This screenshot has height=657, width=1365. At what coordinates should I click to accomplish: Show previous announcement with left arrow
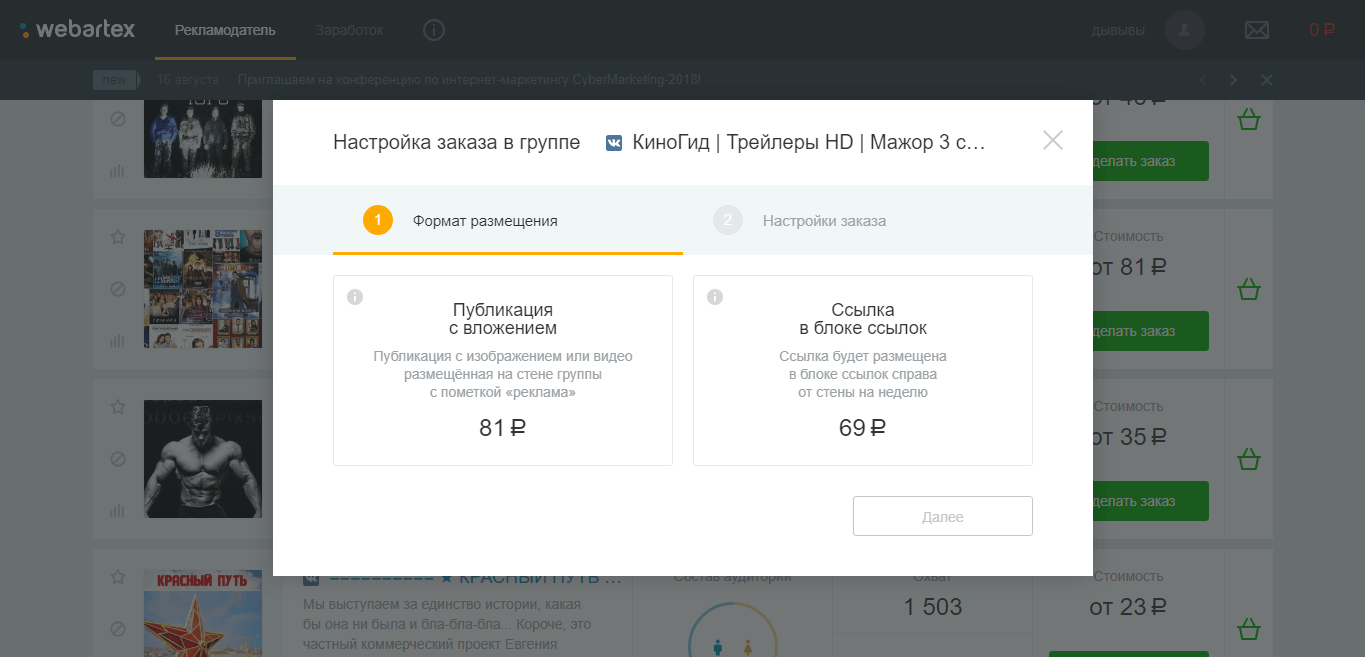[1203, 80]
